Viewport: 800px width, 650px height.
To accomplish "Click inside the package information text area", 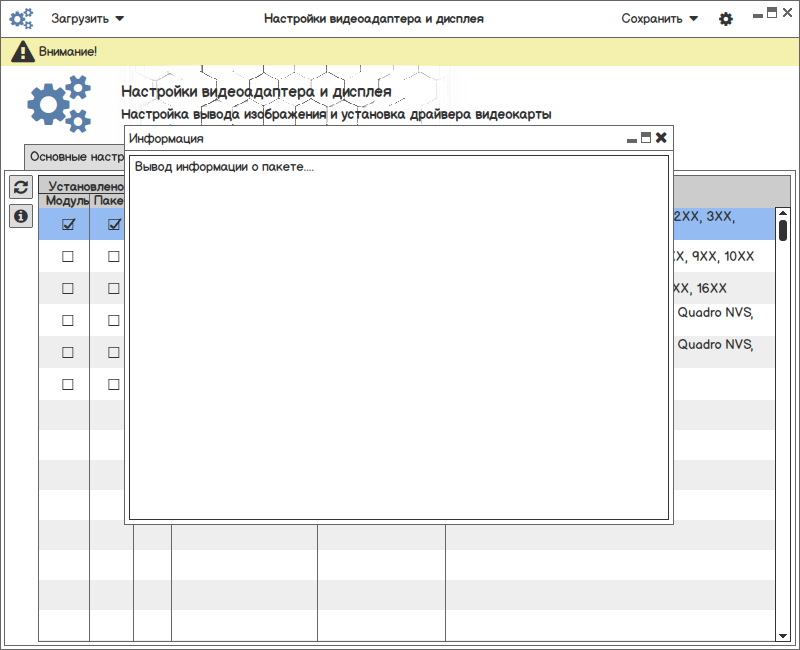I will [398, 340].
